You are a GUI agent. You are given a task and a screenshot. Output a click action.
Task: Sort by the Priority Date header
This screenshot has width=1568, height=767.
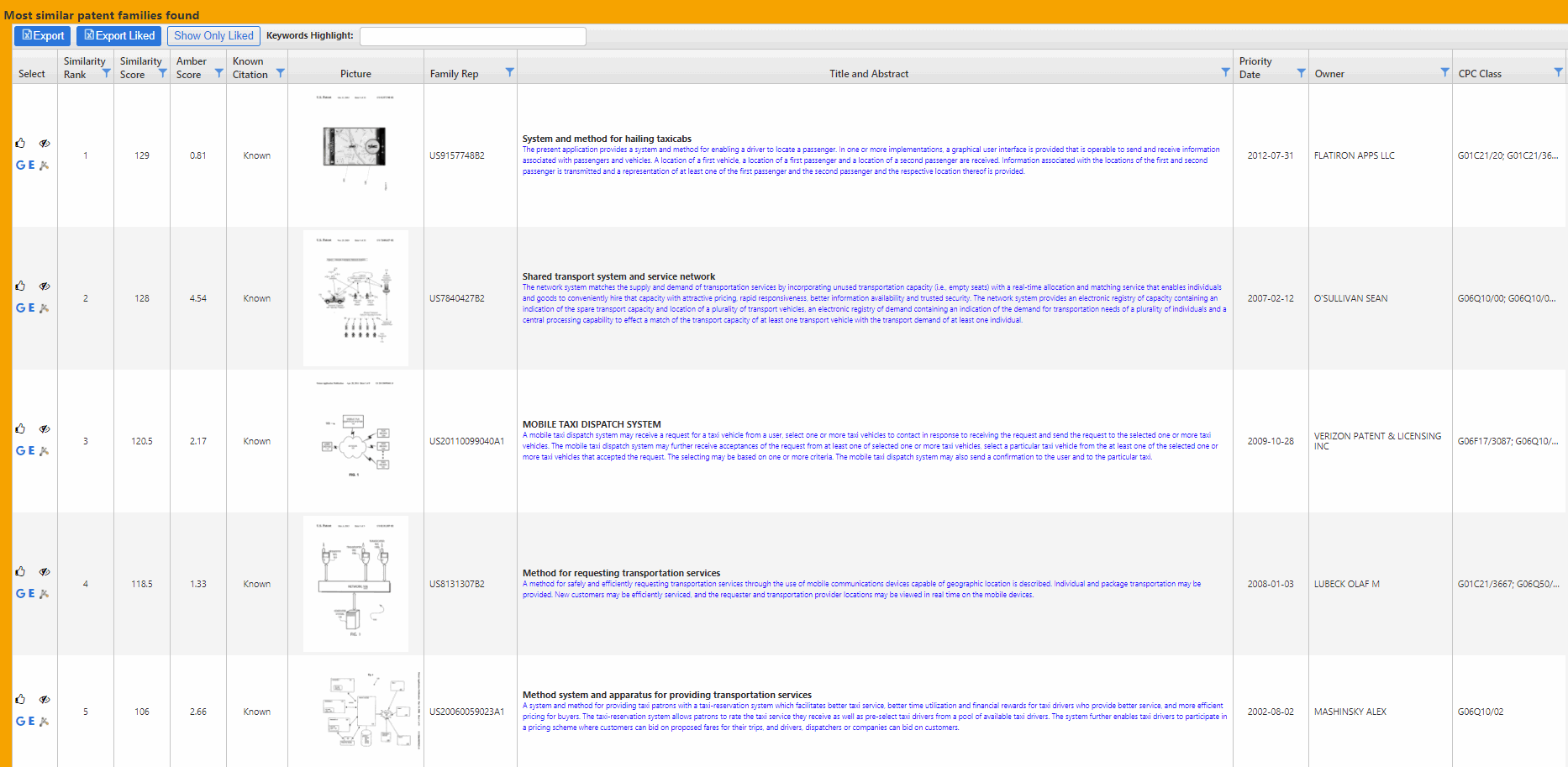pos(1255,68)
